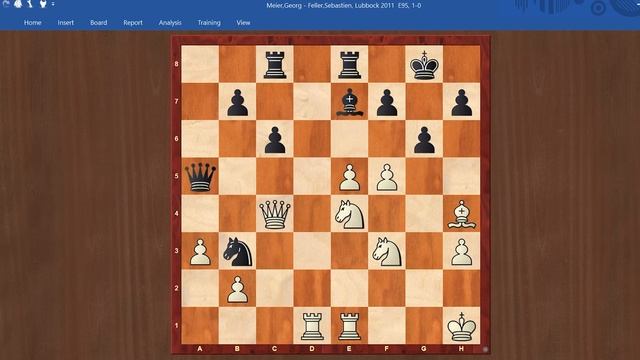Pick the white rook on e1
The image size is (640, 360).
(350, 327)
